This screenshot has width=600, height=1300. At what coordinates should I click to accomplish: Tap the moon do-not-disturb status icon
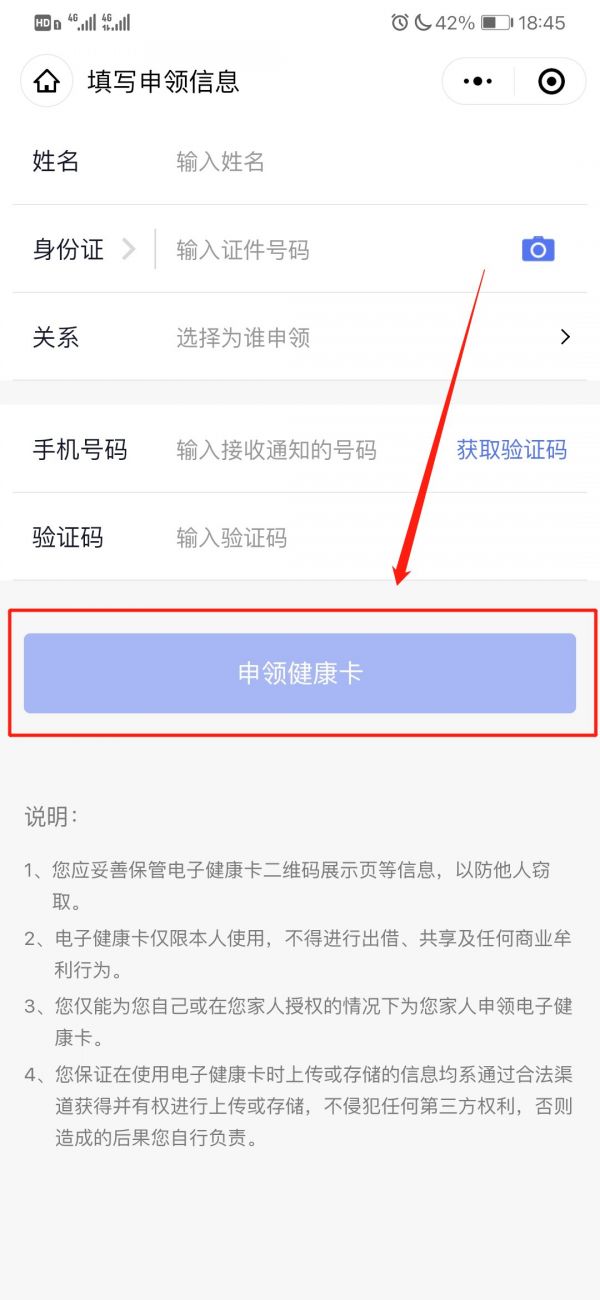(x=422, y=22)
